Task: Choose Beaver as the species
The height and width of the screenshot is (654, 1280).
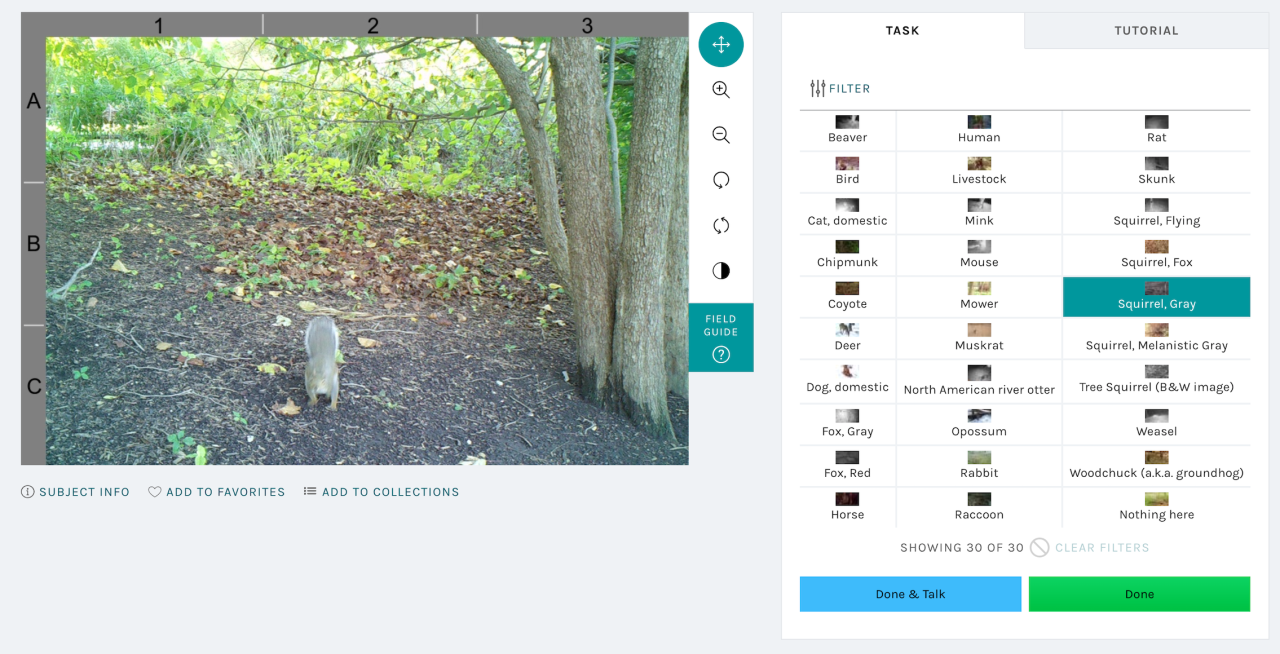Action: point(848,130)
